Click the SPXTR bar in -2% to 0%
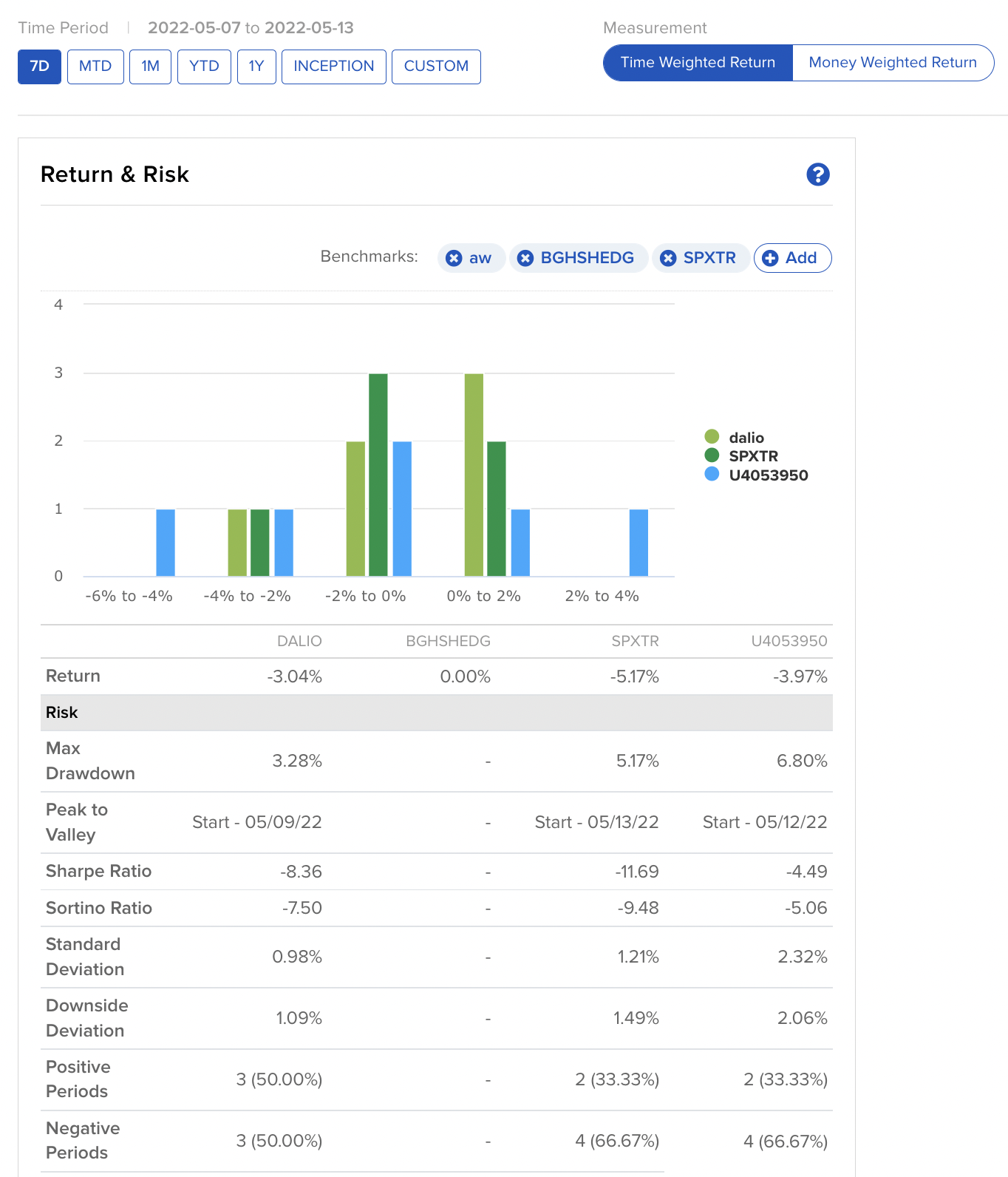The height and width of the screenshot is (1177, 1008). coord(378,475)
